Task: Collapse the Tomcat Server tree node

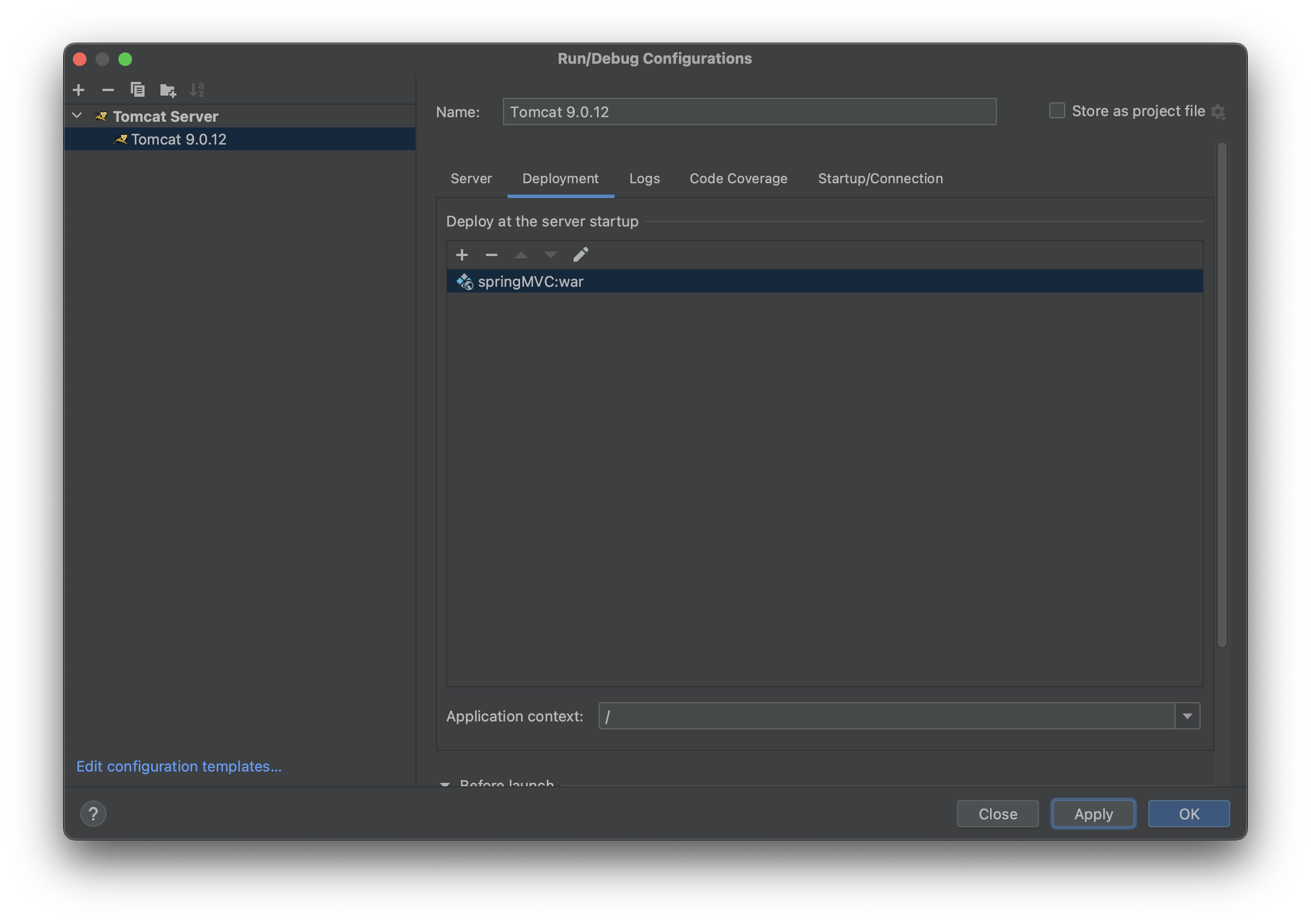Action: point(77,116)
